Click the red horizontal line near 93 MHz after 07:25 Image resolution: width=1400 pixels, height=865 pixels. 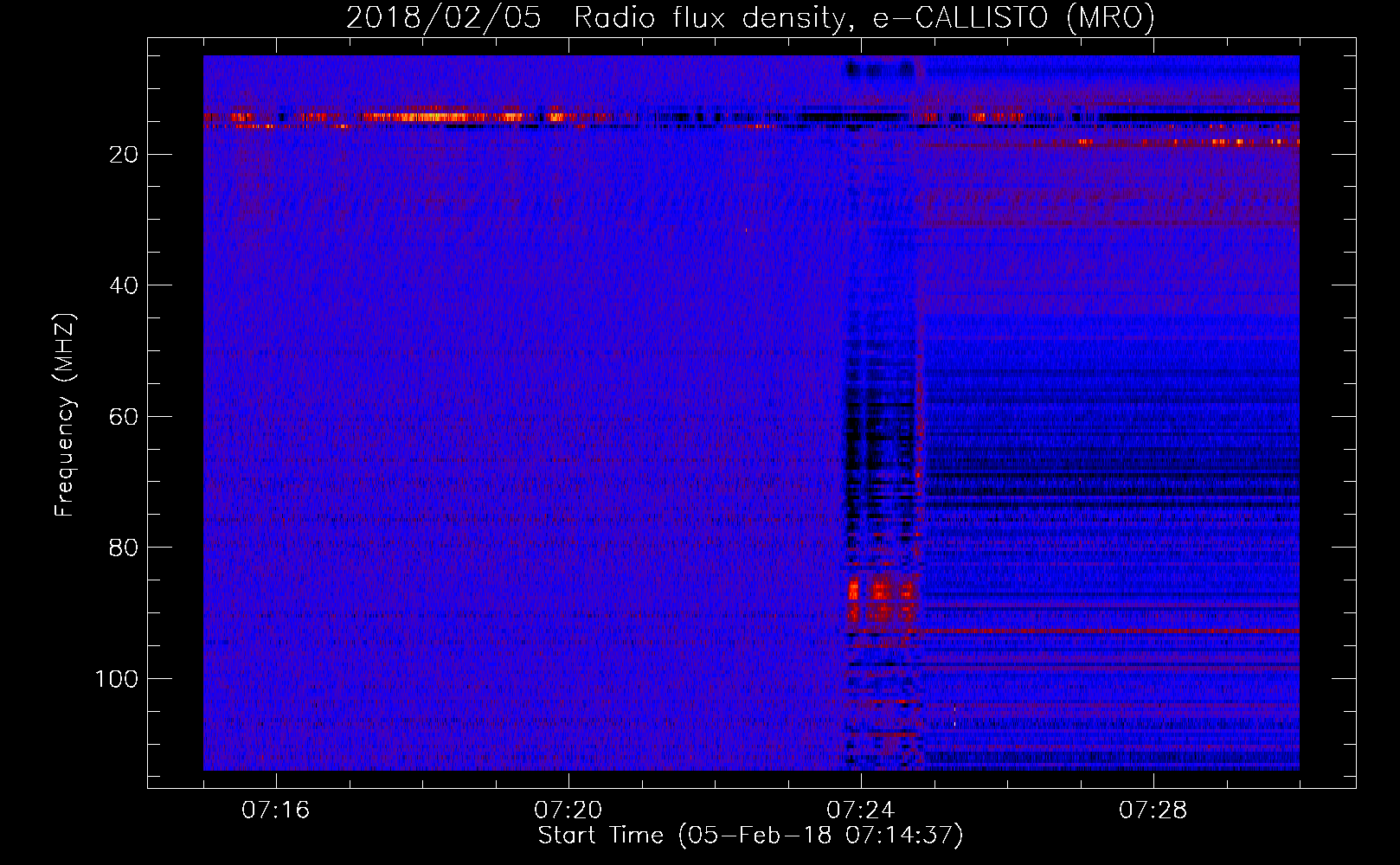pos(1112,631)
